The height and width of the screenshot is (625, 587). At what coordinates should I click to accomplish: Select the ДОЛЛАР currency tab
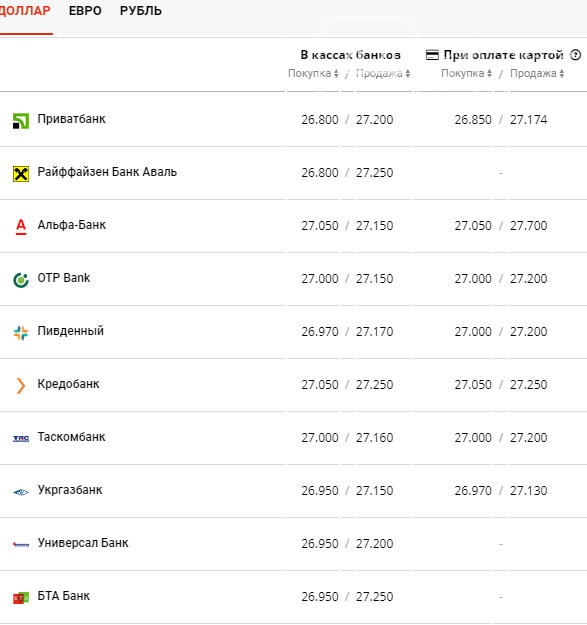tap(25, 11)
